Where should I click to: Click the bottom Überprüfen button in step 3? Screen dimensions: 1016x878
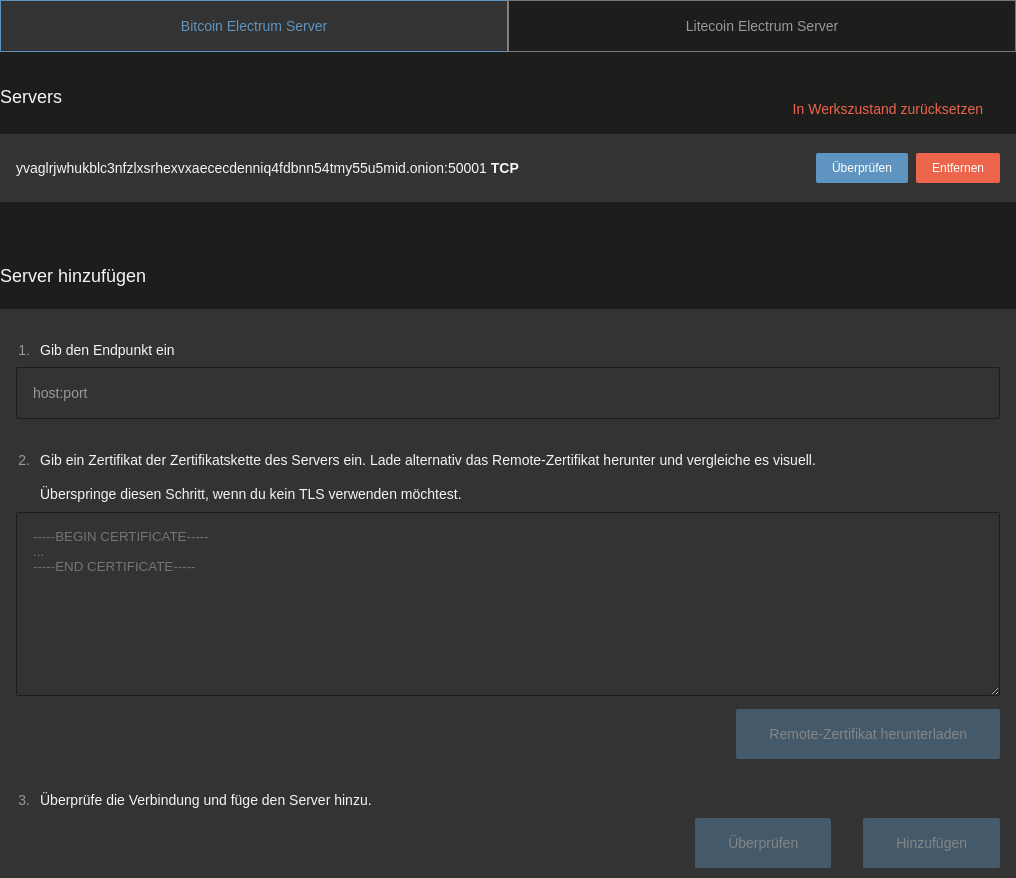tap(762, 843)
